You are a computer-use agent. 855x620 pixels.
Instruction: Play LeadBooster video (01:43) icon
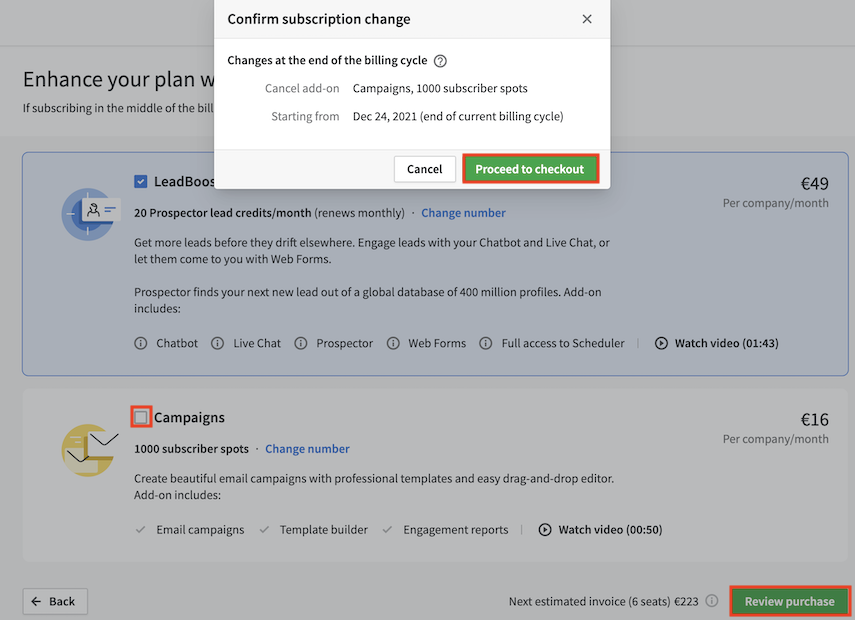point(661,343)
